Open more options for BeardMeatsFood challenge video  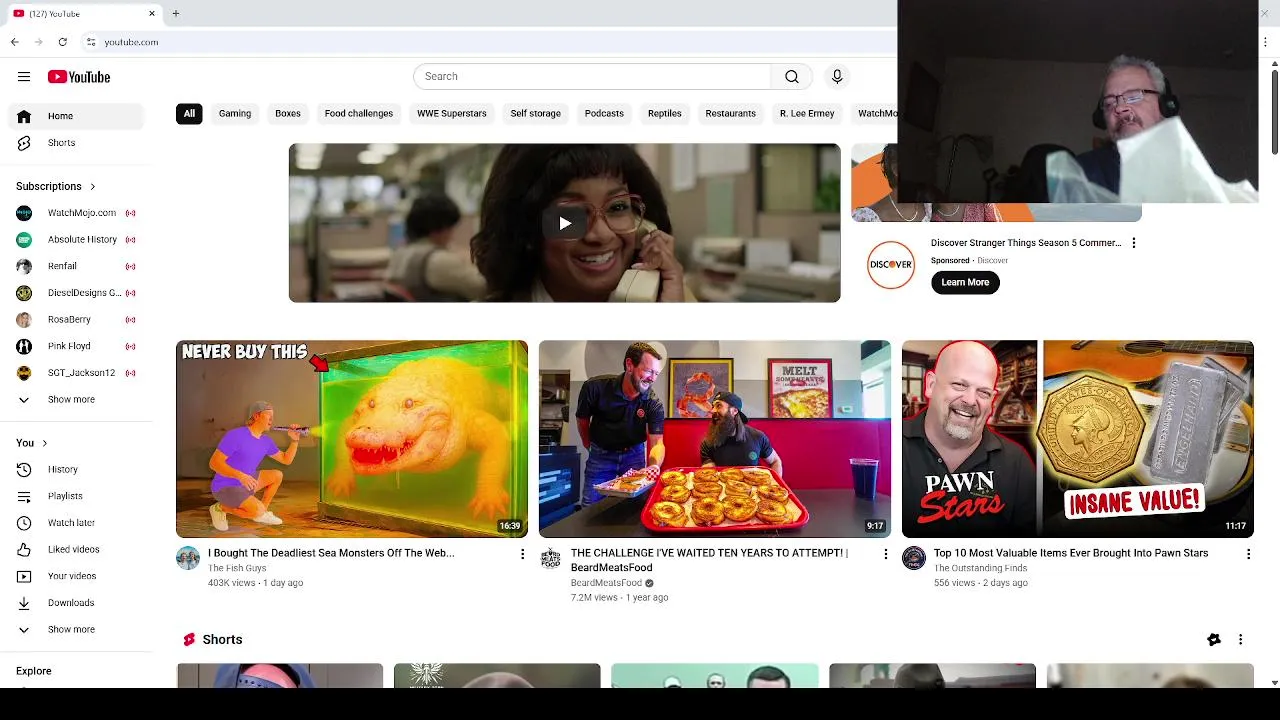click(885, 554)
